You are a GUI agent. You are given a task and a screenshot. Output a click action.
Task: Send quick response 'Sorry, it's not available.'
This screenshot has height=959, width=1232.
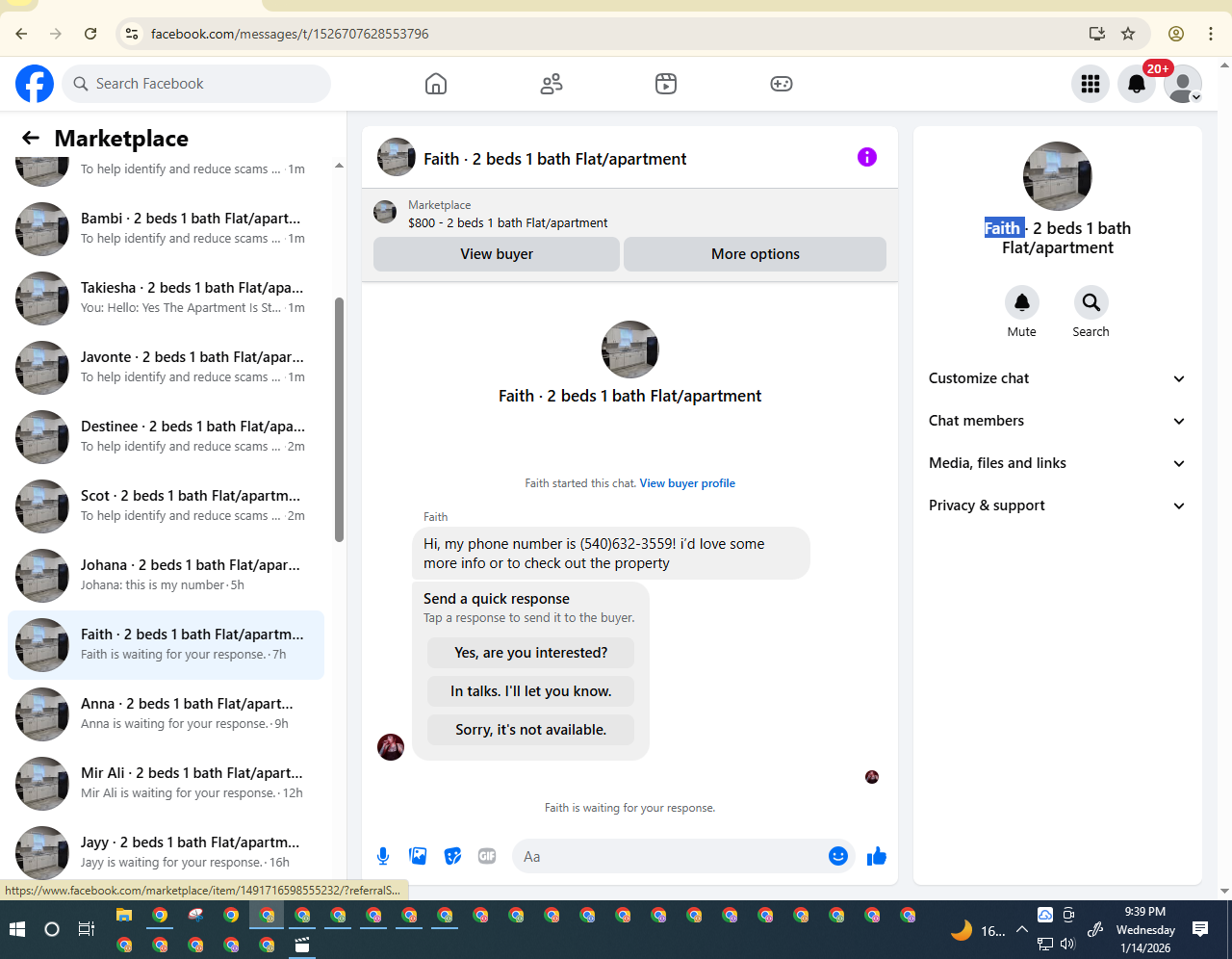click(531, 730)
